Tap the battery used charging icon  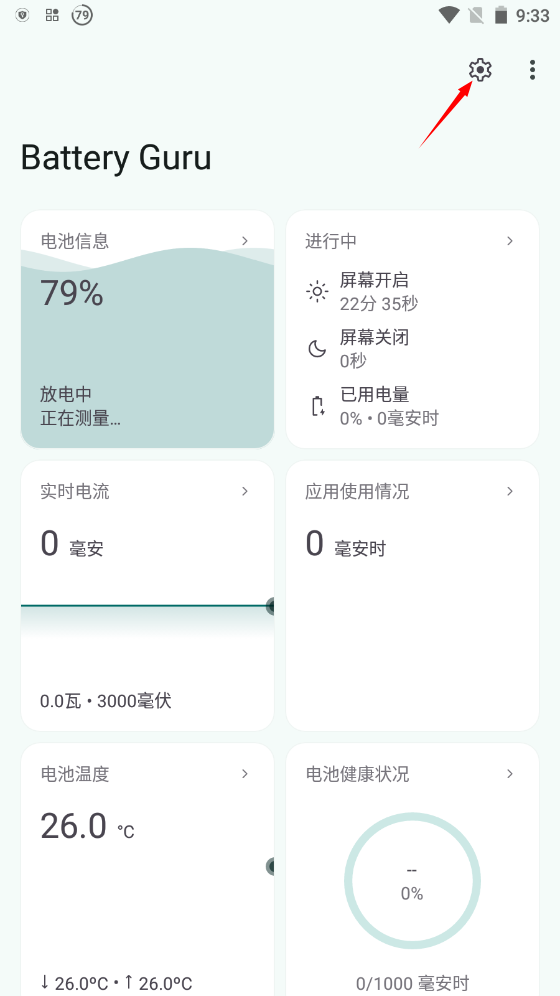coord(317,406)
